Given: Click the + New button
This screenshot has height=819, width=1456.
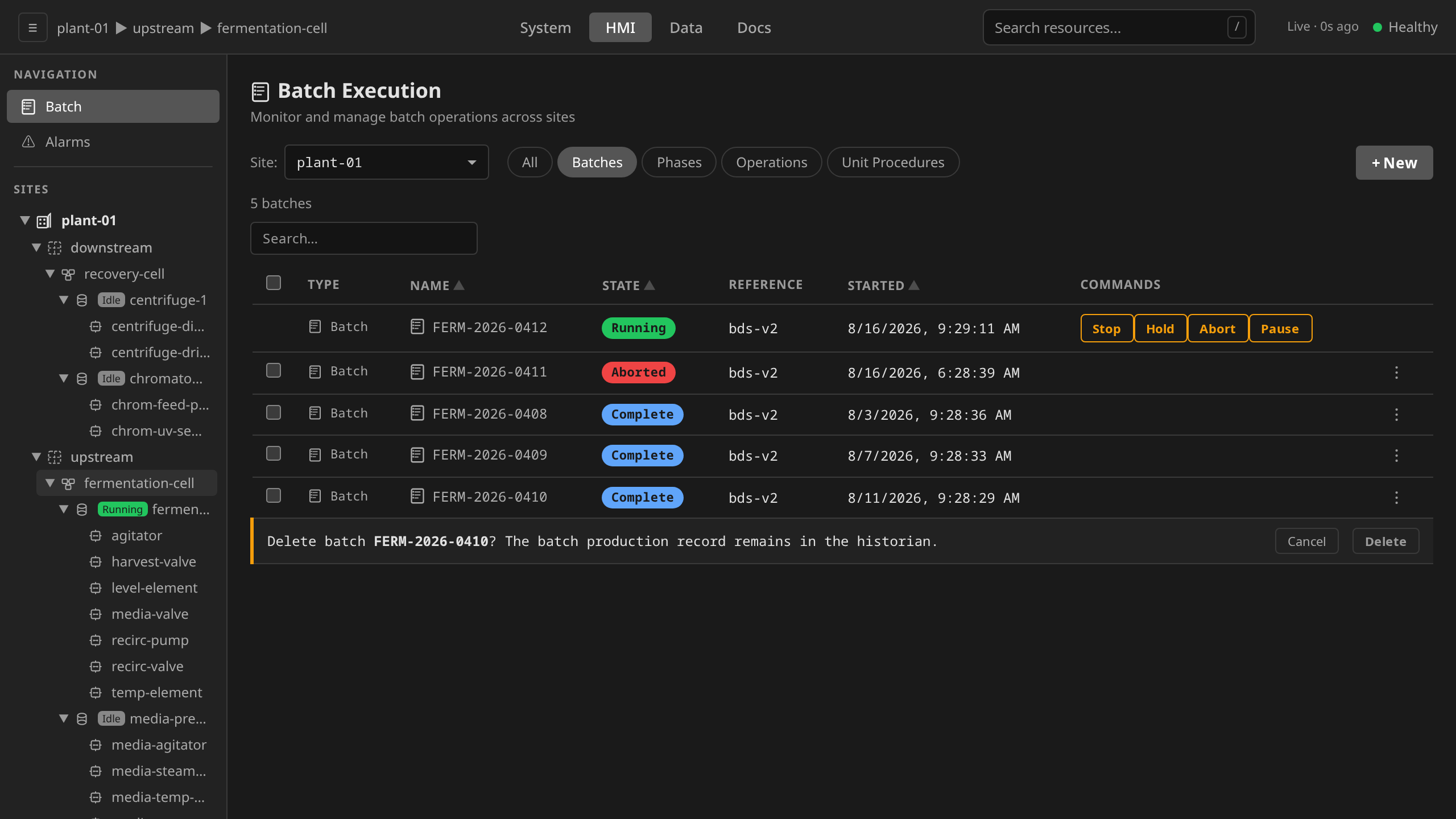Looking at the screenshot, I should (x=1394, y=163).
